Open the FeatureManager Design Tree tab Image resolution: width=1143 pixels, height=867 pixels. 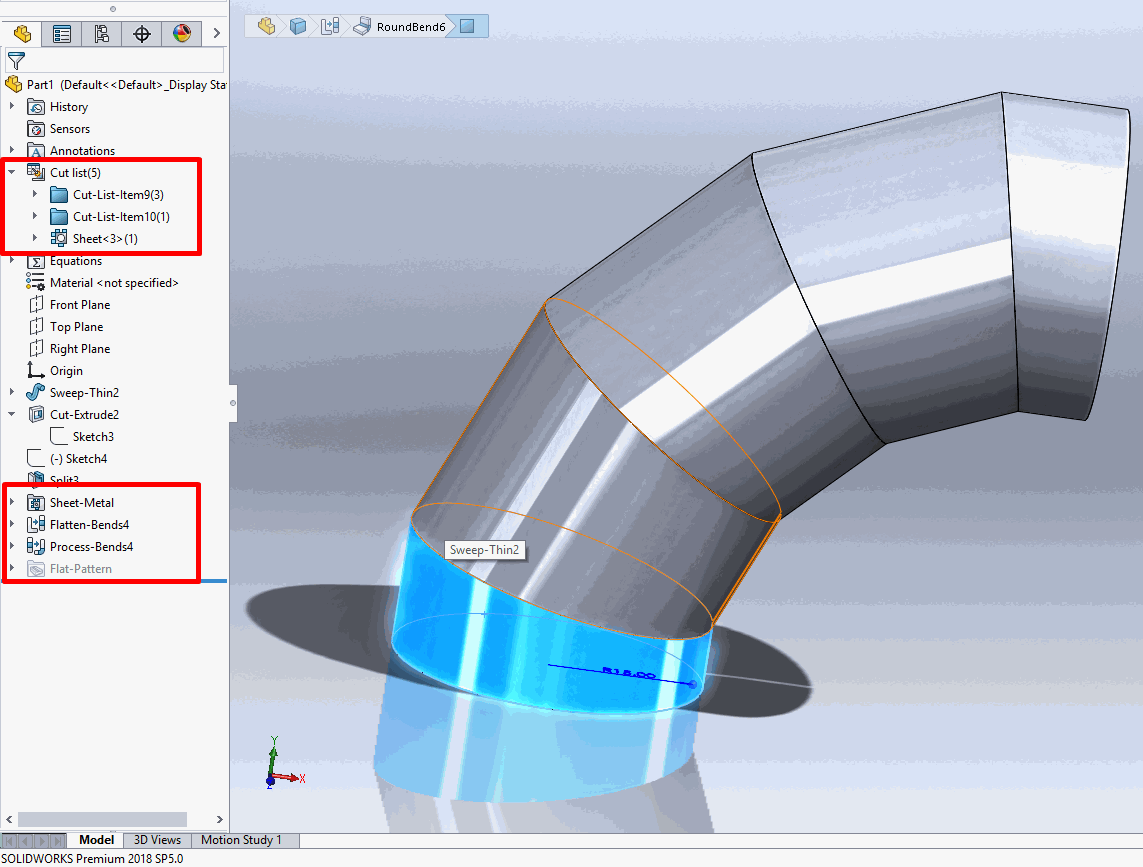click(22, 33)
